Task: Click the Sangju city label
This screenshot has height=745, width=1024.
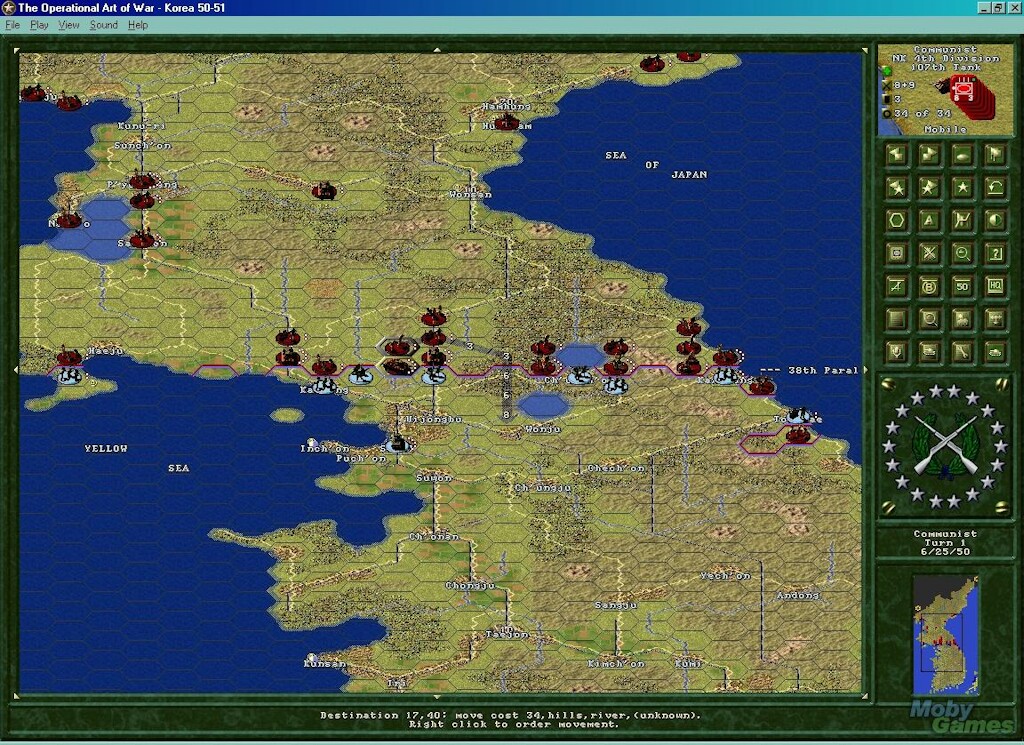Action: [616, 605]
